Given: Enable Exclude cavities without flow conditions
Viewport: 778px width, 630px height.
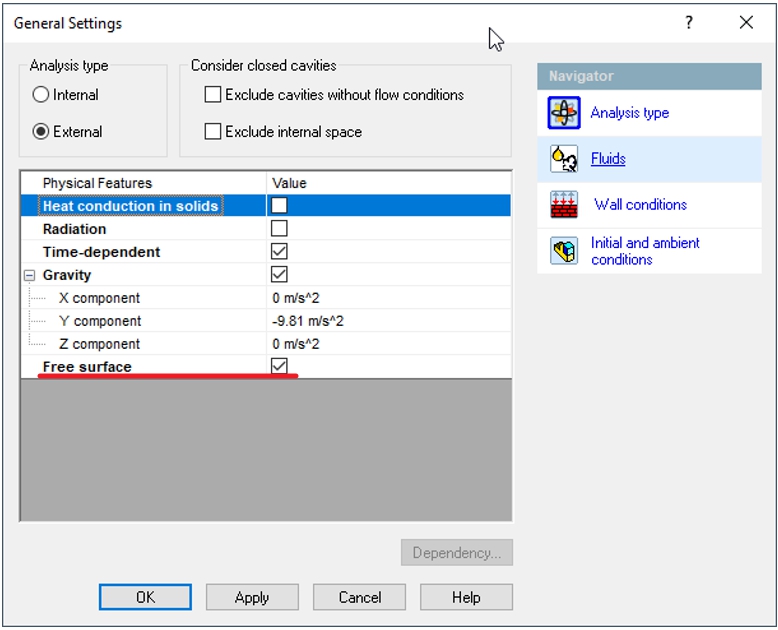Looking at the screenshot, I should coord(213,95).
